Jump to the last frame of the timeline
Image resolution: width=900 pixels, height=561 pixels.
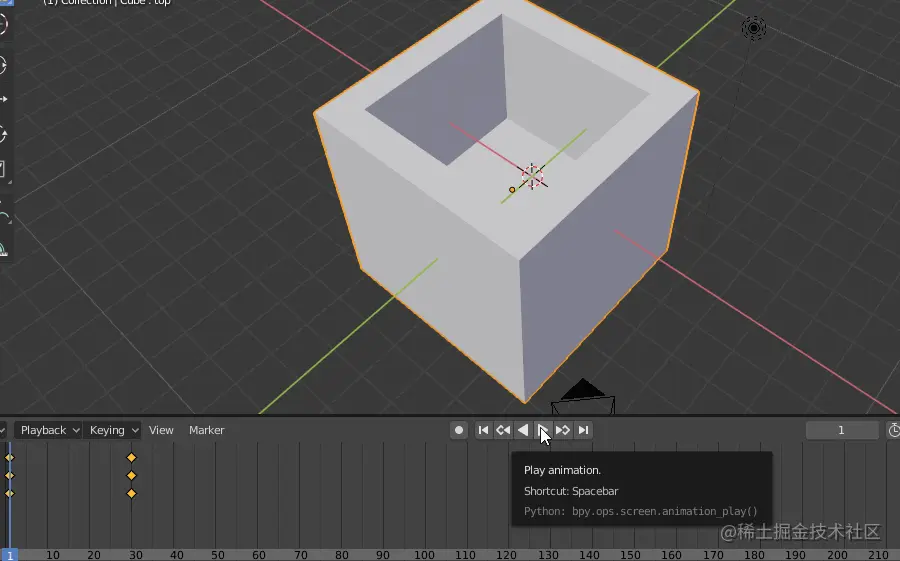[x=583, y=430]
